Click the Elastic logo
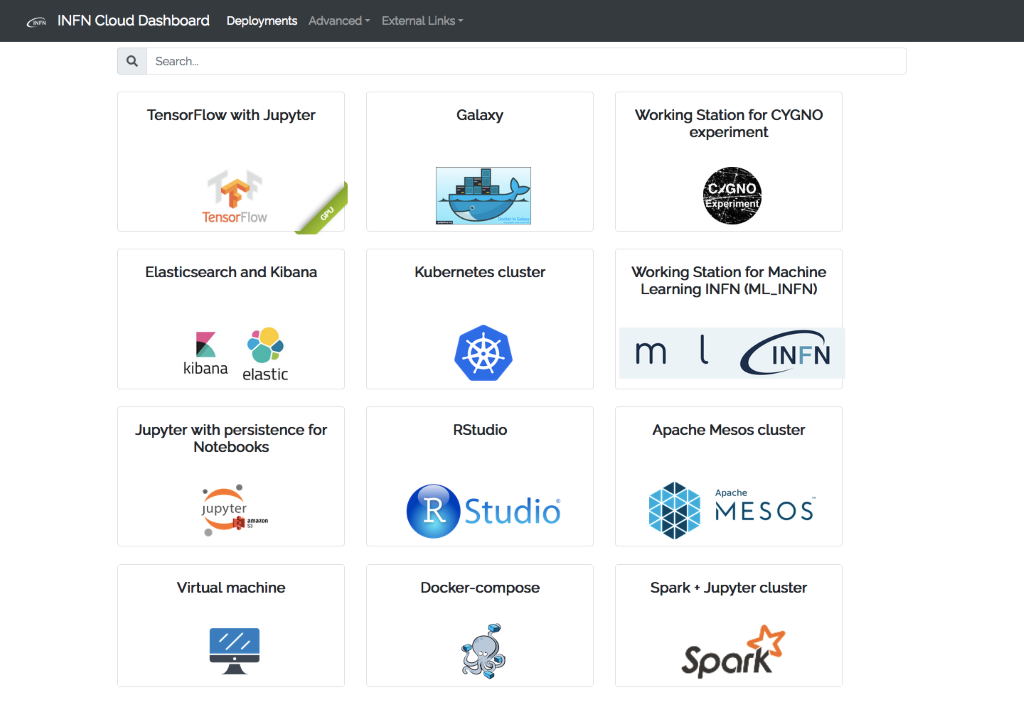Viewport: 1024px width, 705px height. [265, 354]
